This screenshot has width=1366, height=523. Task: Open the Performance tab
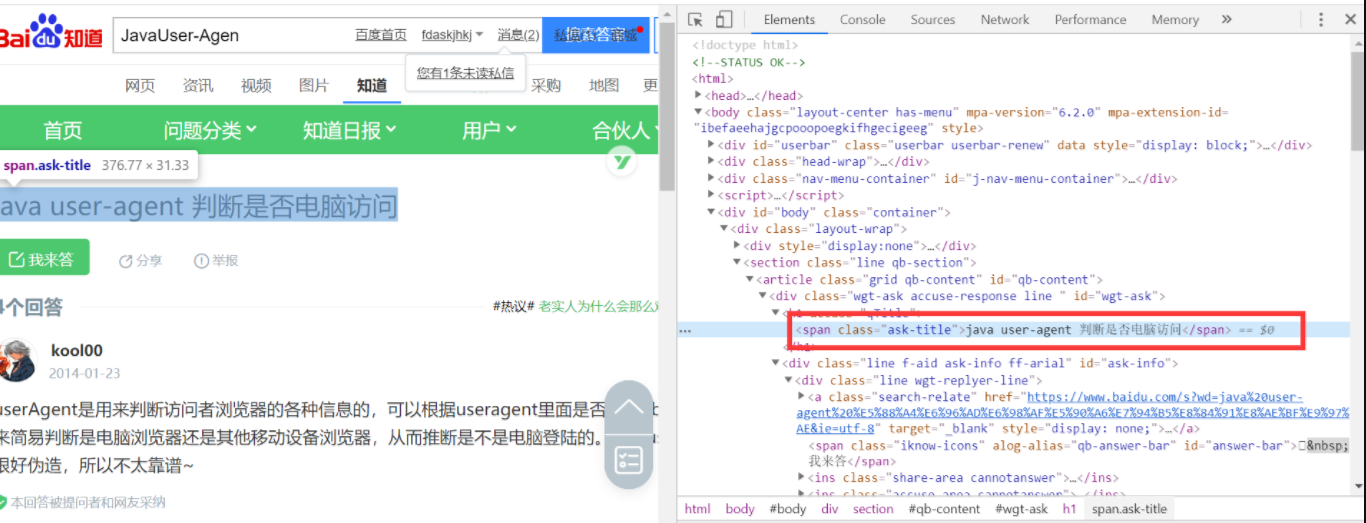[1090, 19]
